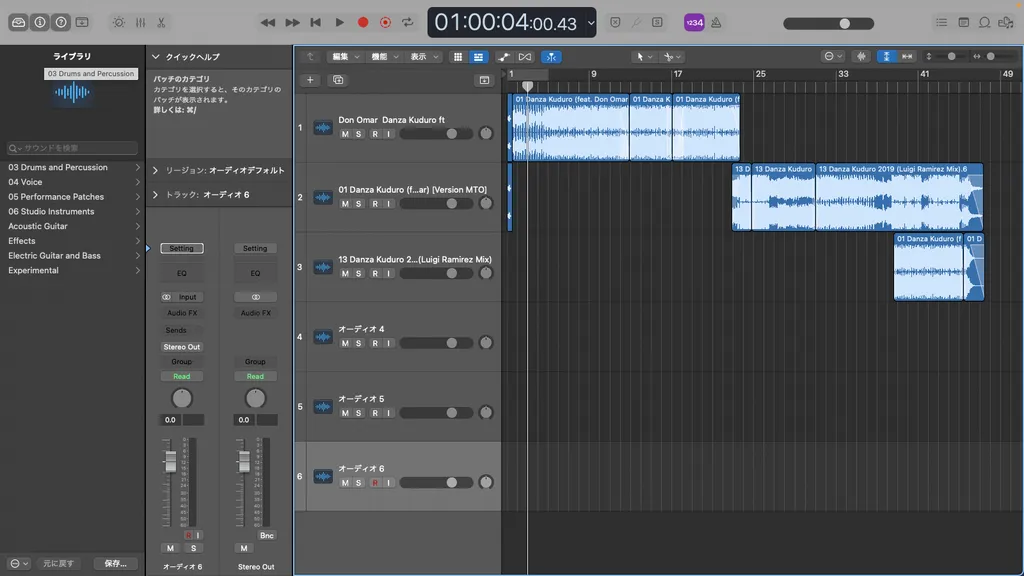The width and height of the screenshot is (1024, 576).
Task: Open the Inspector info icon
Action: tap(40, 22)
